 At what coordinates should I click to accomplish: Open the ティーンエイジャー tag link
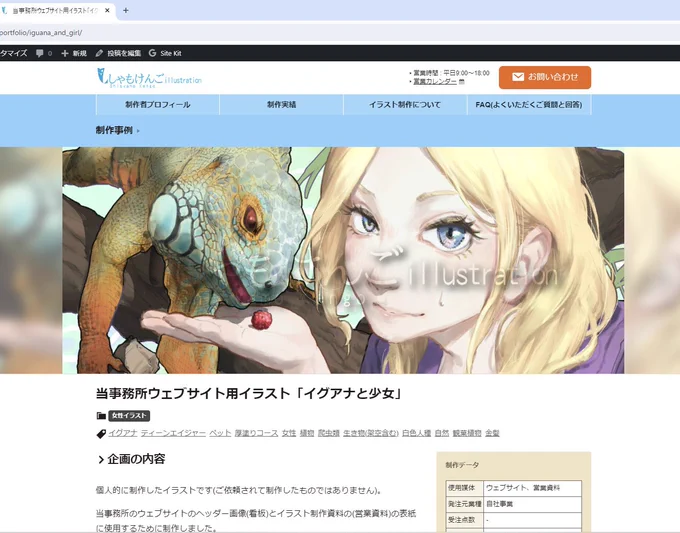click(173, 433)
